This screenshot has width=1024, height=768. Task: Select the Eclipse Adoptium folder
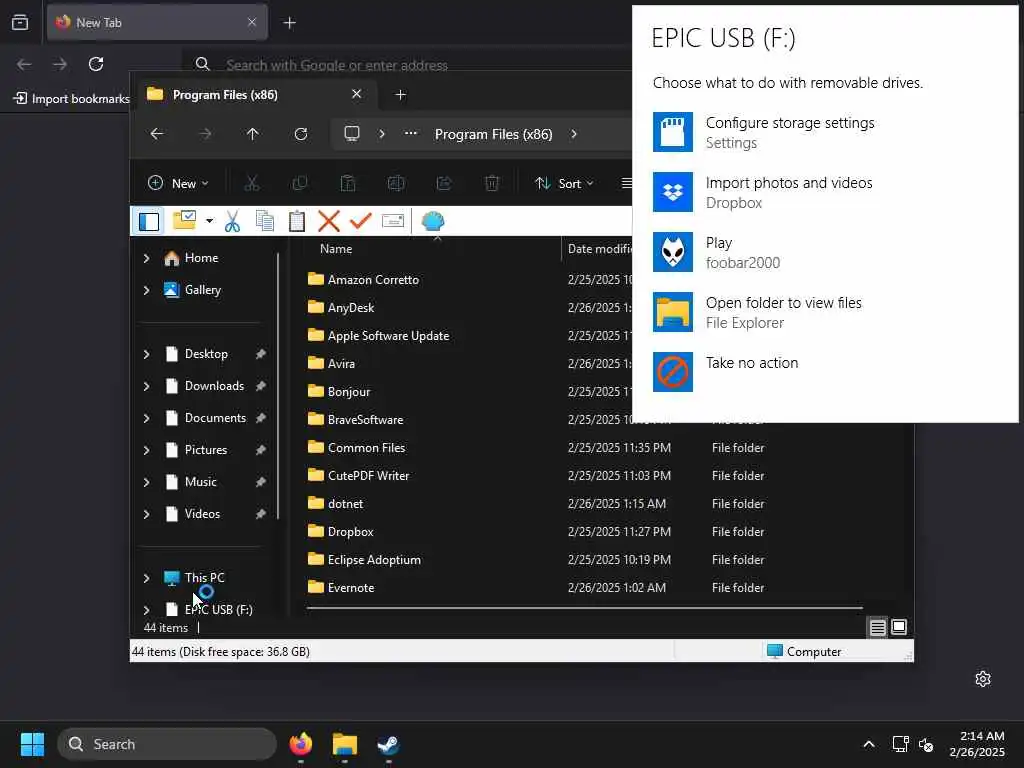[x=374, y=560]
